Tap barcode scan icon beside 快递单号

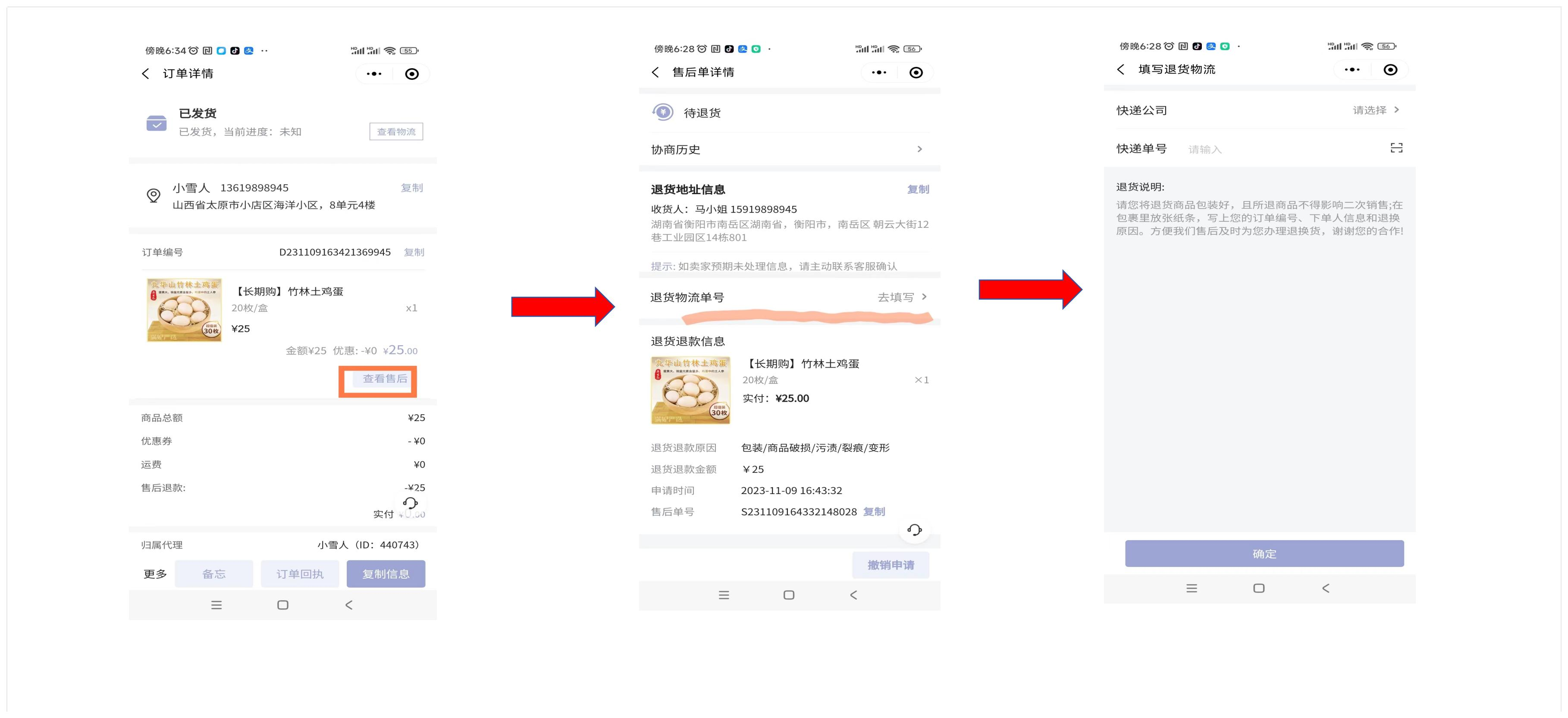click(1396, 148)
